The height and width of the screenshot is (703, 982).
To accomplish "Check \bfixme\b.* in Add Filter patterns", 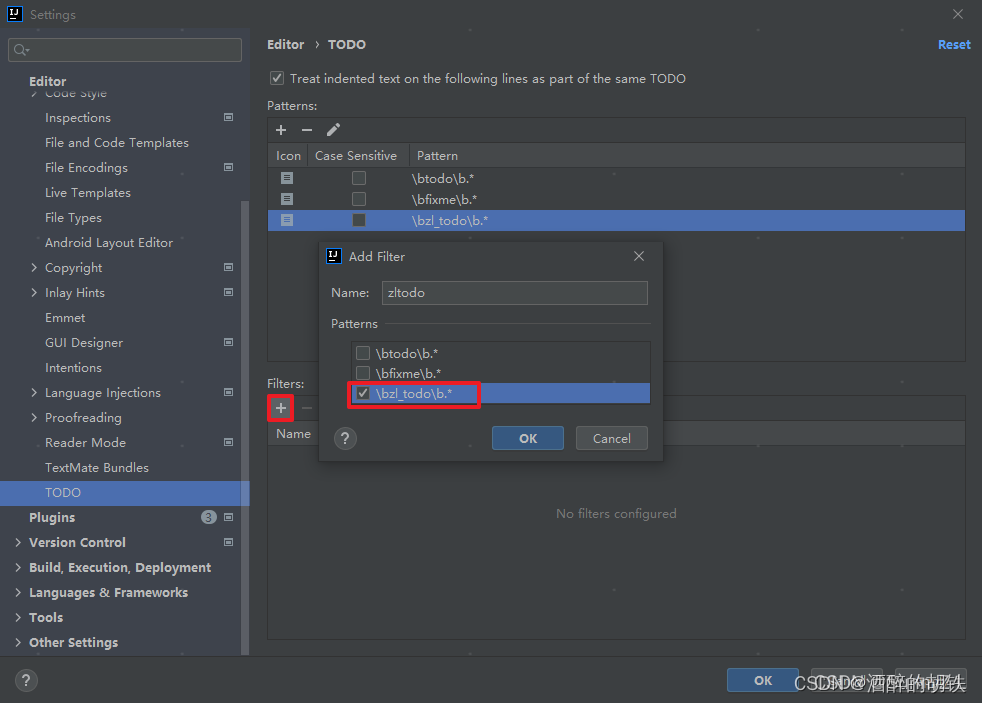I will pos(363,373).
